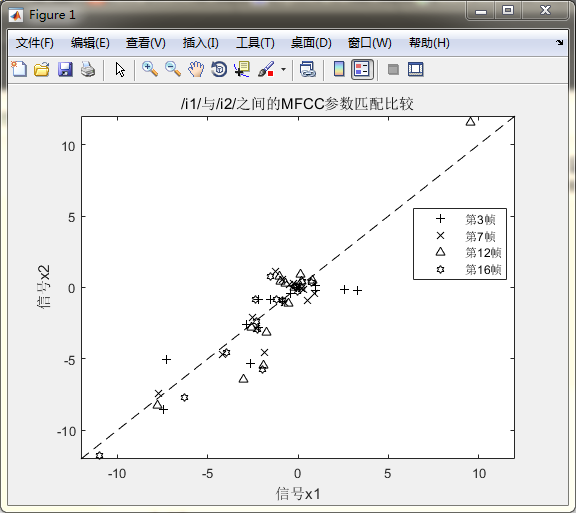Click the Hide Plot Tools icon
576x513 pixels.
point(393,69)
